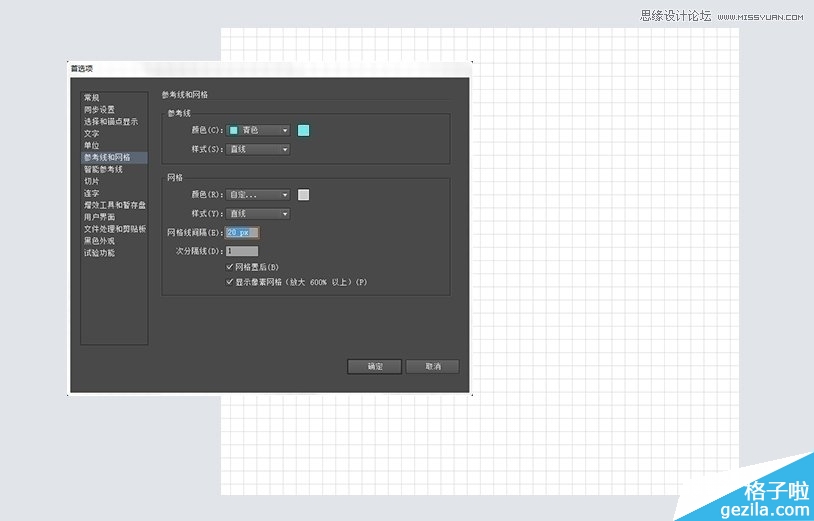Click the cyan guides color swatch
The width and height of the screenshot is (814, 521).
[x=304, y=130]
